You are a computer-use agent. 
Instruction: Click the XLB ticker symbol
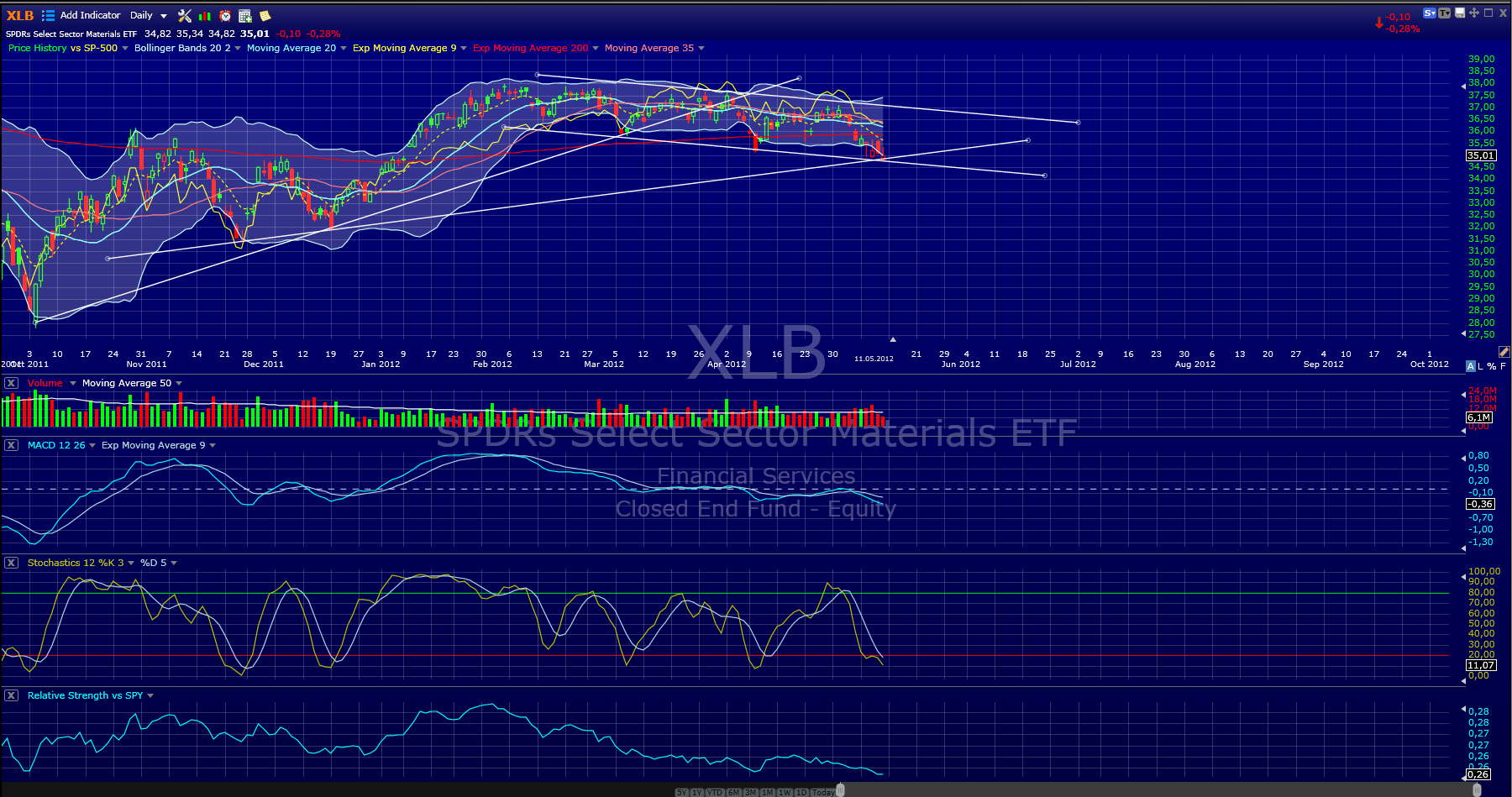20,15
